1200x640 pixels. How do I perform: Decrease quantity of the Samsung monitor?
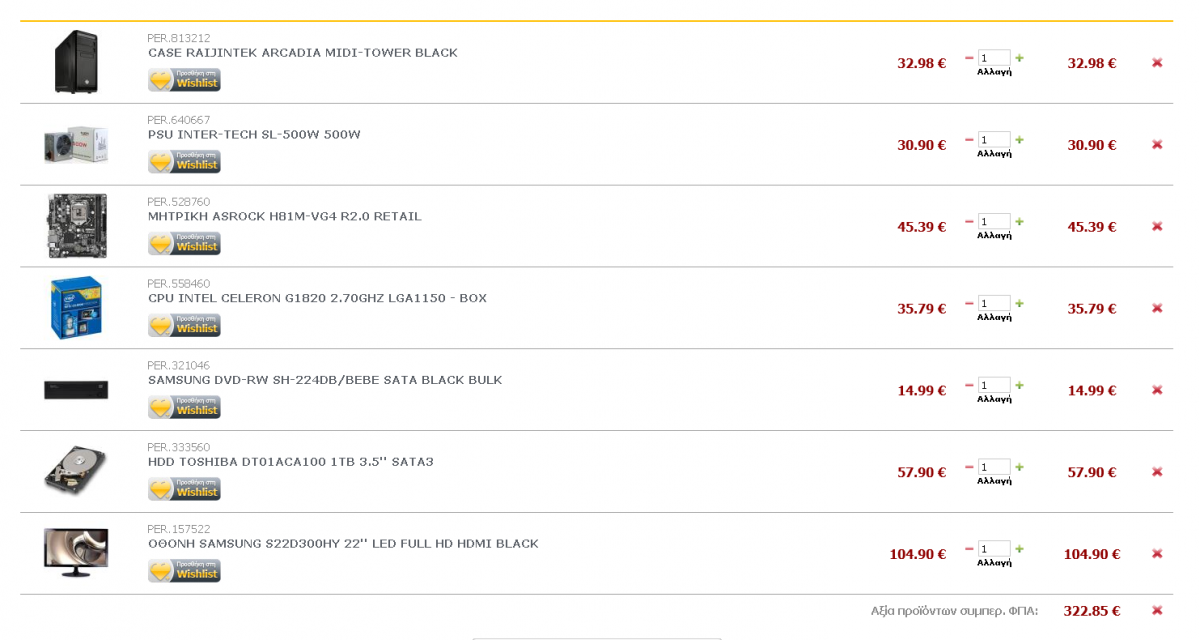tap(969, 549)
